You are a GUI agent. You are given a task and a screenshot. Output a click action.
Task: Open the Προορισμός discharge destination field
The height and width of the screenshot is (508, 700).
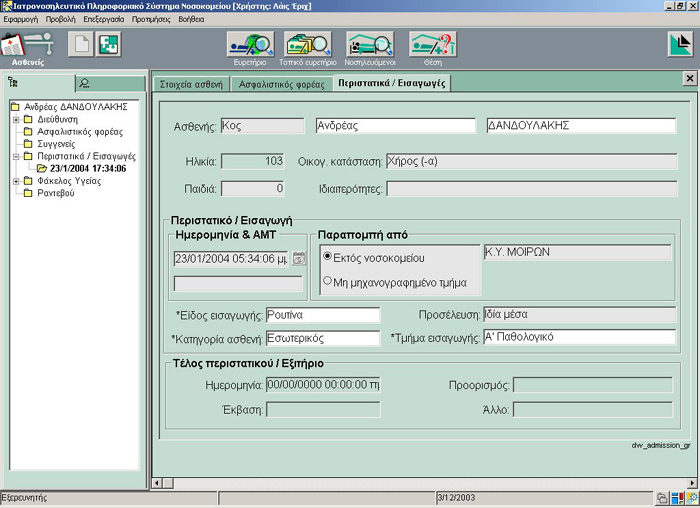592,385
